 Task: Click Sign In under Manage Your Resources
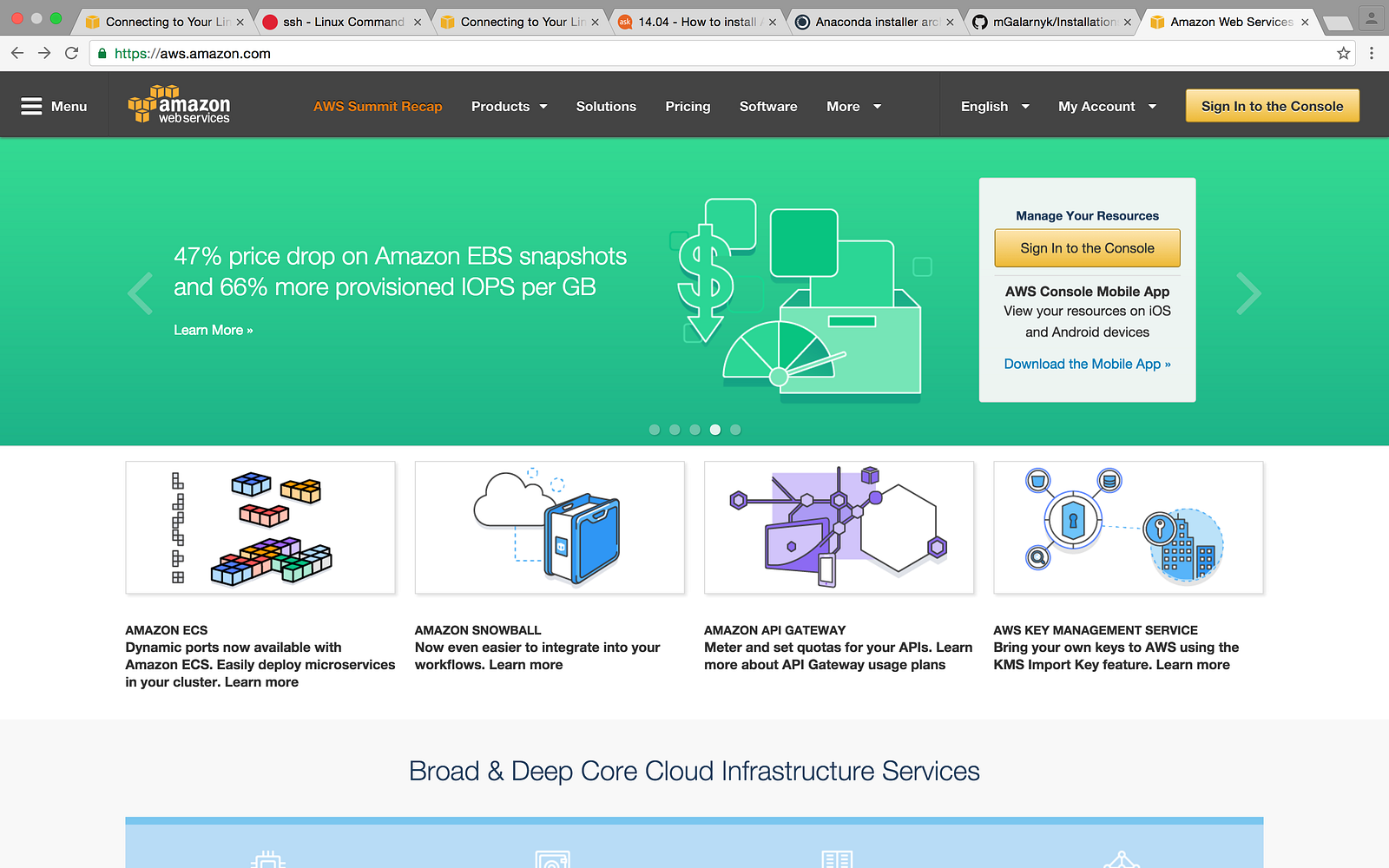pyautogui.click(x=1087, y=248)
